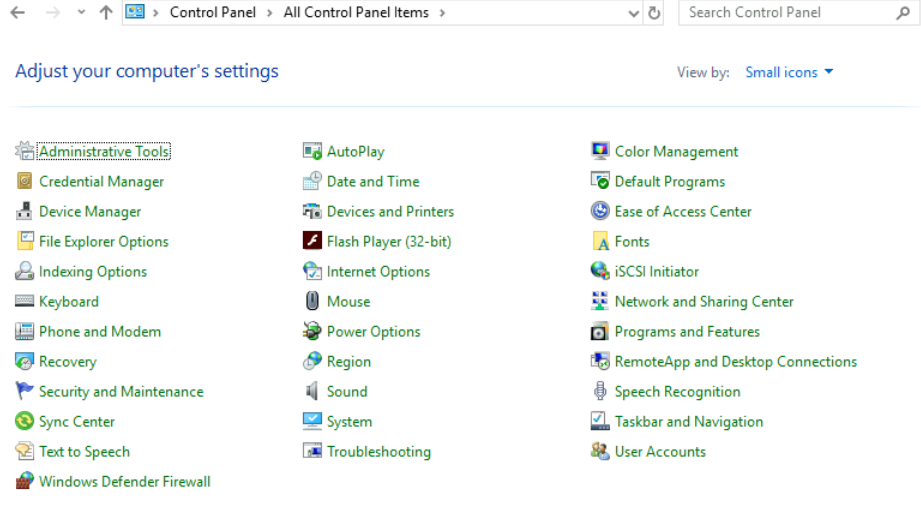The image size is (921, 528).
Task: Expand chevron after All Control Panel Items
Action: [x=442, y=13]
